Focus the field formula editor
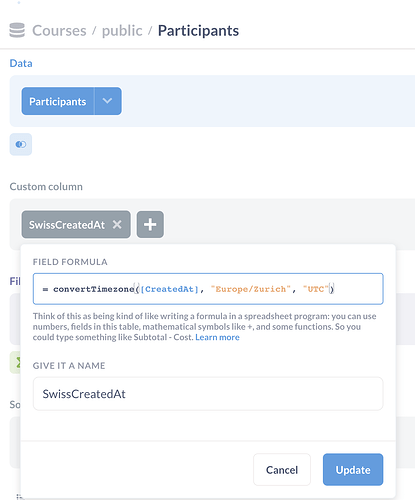 pyautogui.click(x=208, y=289)
